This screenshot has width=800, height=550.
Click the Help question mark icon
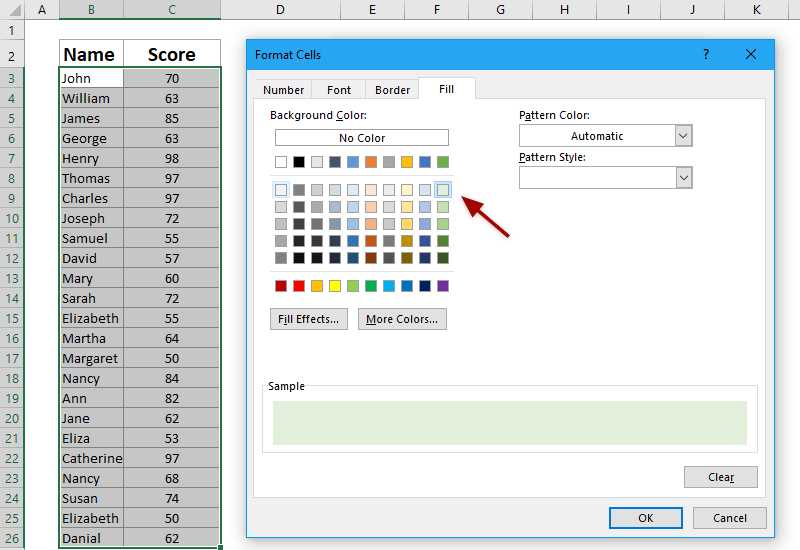pos(706,54)
